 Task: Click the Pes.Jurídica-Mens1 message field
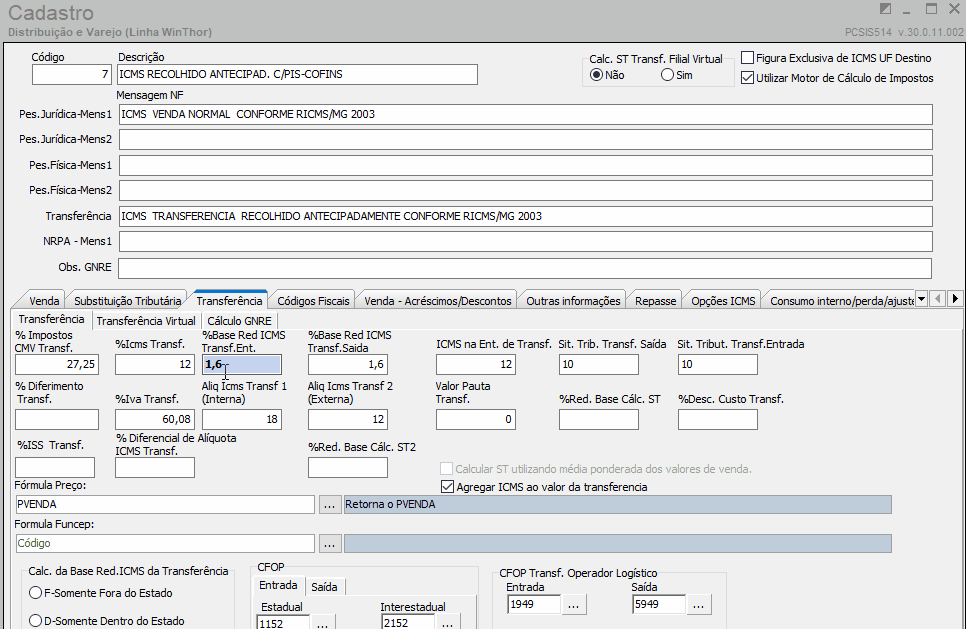pyautogui.click(x=526, y=114)
